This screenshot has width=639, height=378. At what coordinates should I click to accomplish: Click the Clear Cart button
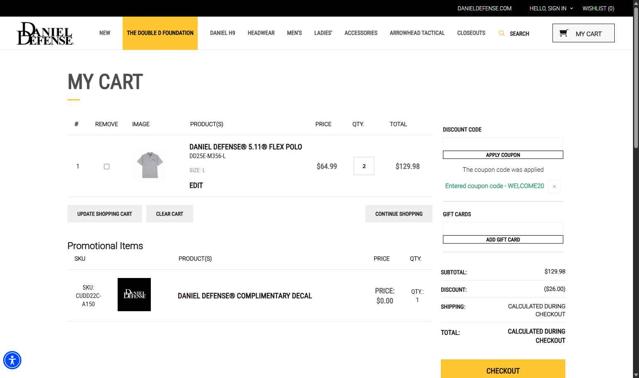tap(170, 214)
